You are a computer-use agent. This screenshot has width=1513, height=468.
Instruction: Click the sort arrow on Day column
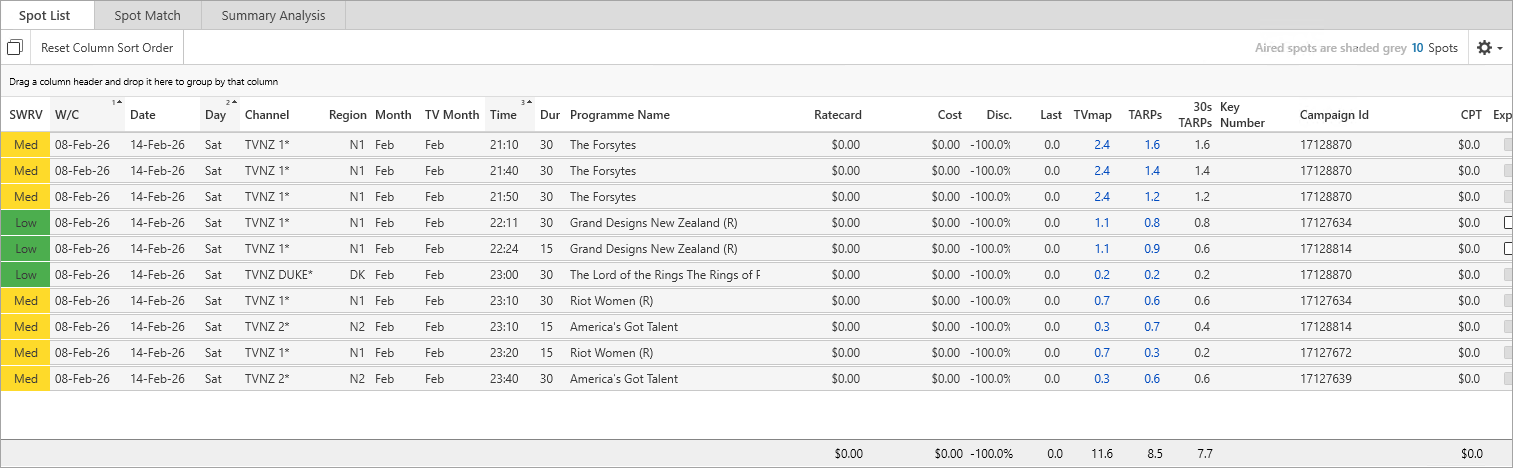pyautogui.click(x=231, y=102)
